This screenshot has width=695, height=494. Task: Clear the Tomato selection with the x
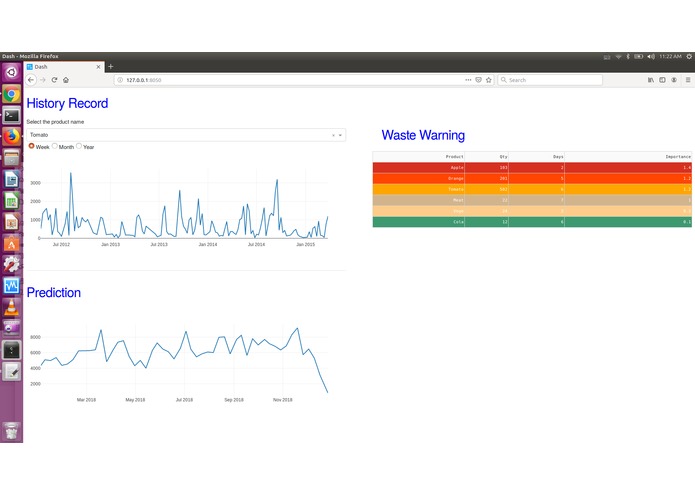click(333, 135)
